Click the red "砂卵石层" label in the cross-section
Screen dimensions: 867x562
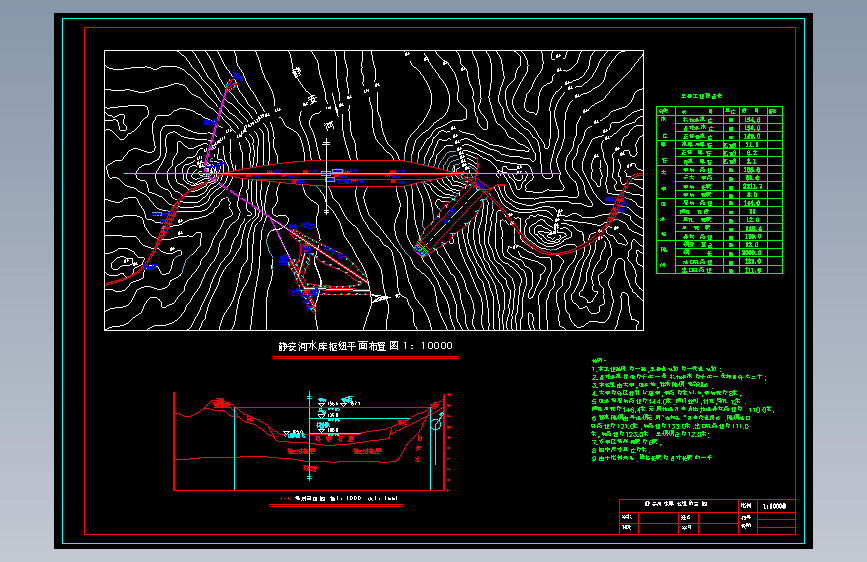click(336, 439)
